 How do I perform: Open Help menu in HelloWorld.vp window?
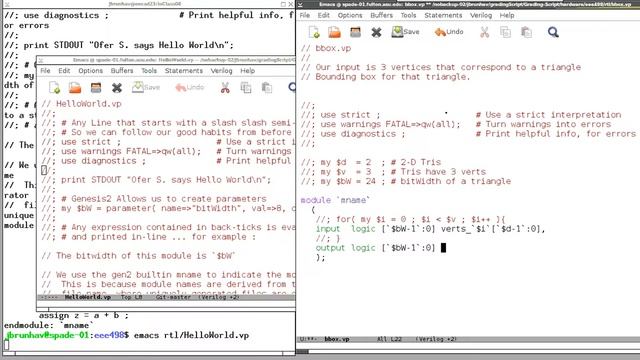247,71
